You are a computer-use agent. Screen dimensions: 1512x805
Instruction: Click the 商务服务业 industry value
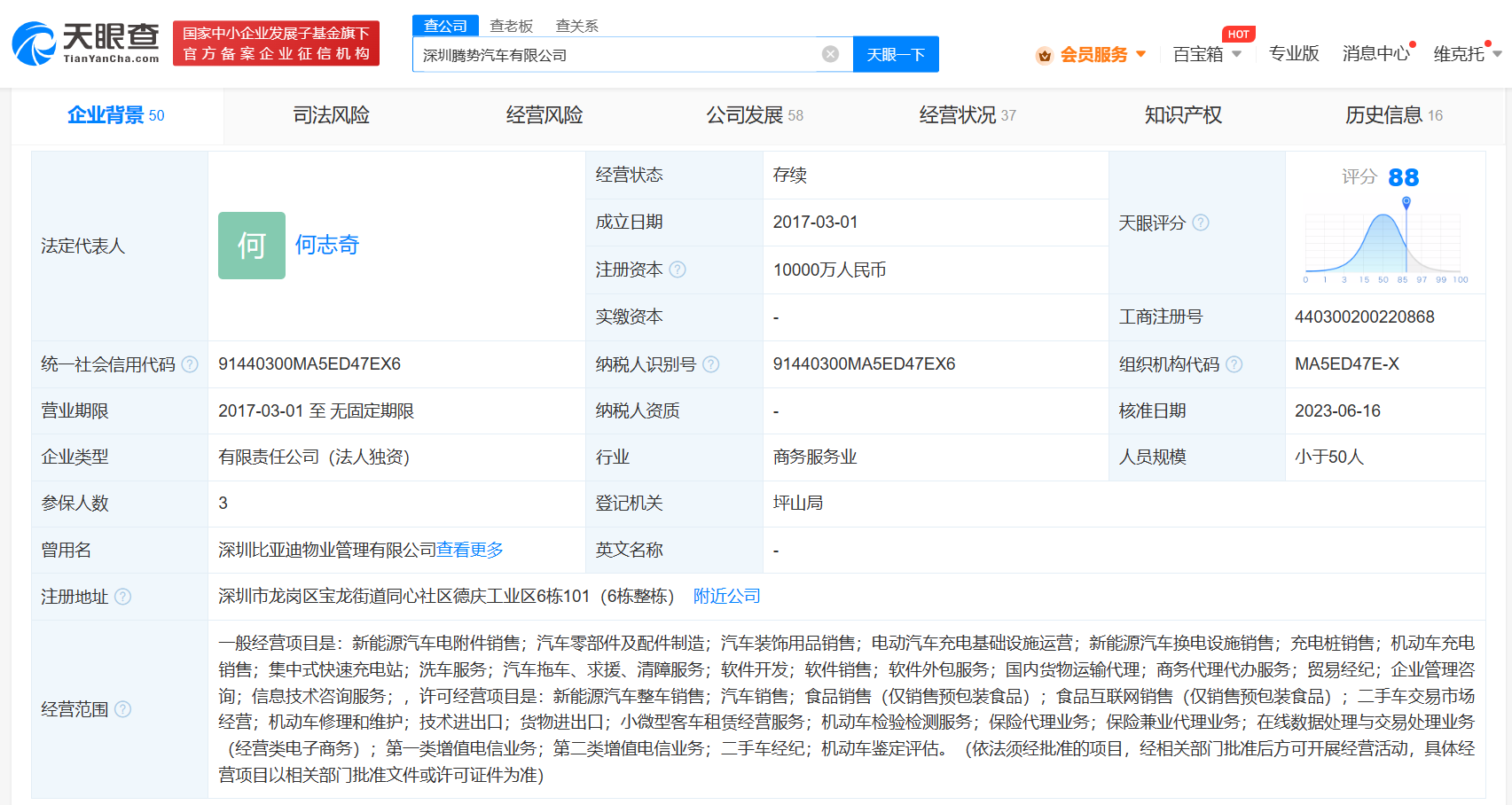(x=815, y=457)
